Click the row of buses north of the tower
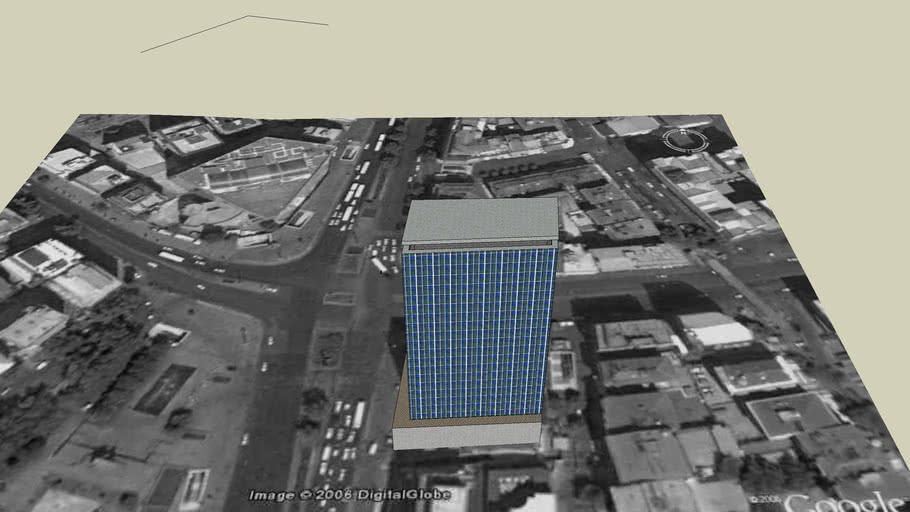This screenshot has width=910, height=512. [x=352, y=195]
